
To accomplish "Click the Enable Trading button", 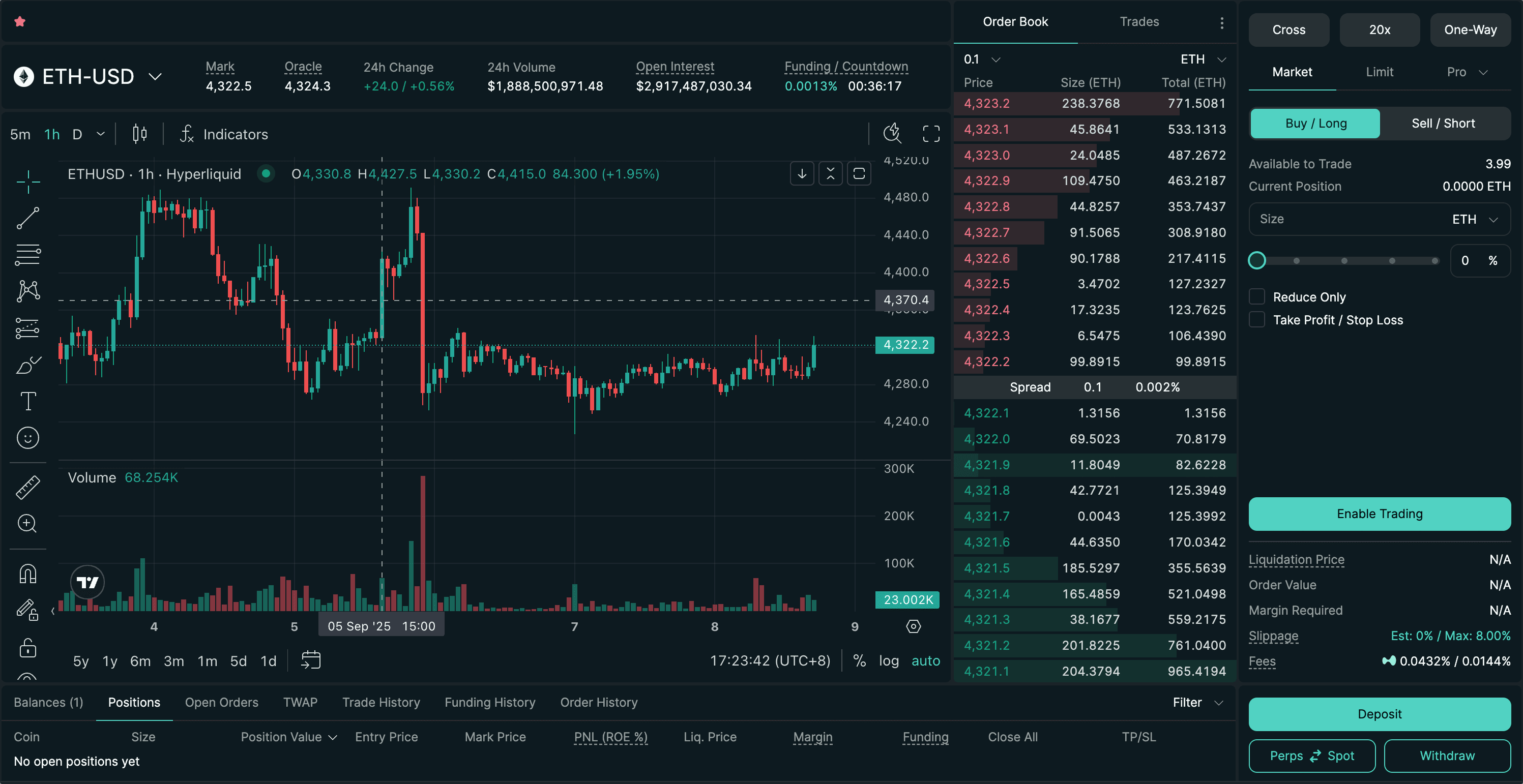I will tap(1379, 514).
